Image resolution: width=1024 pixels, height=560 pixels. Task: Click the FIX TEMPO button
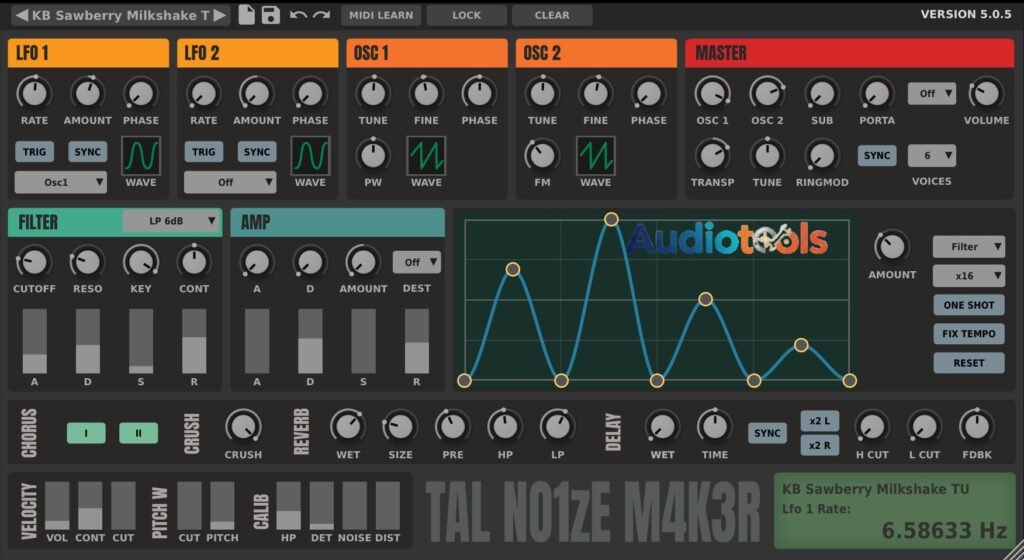969,334
